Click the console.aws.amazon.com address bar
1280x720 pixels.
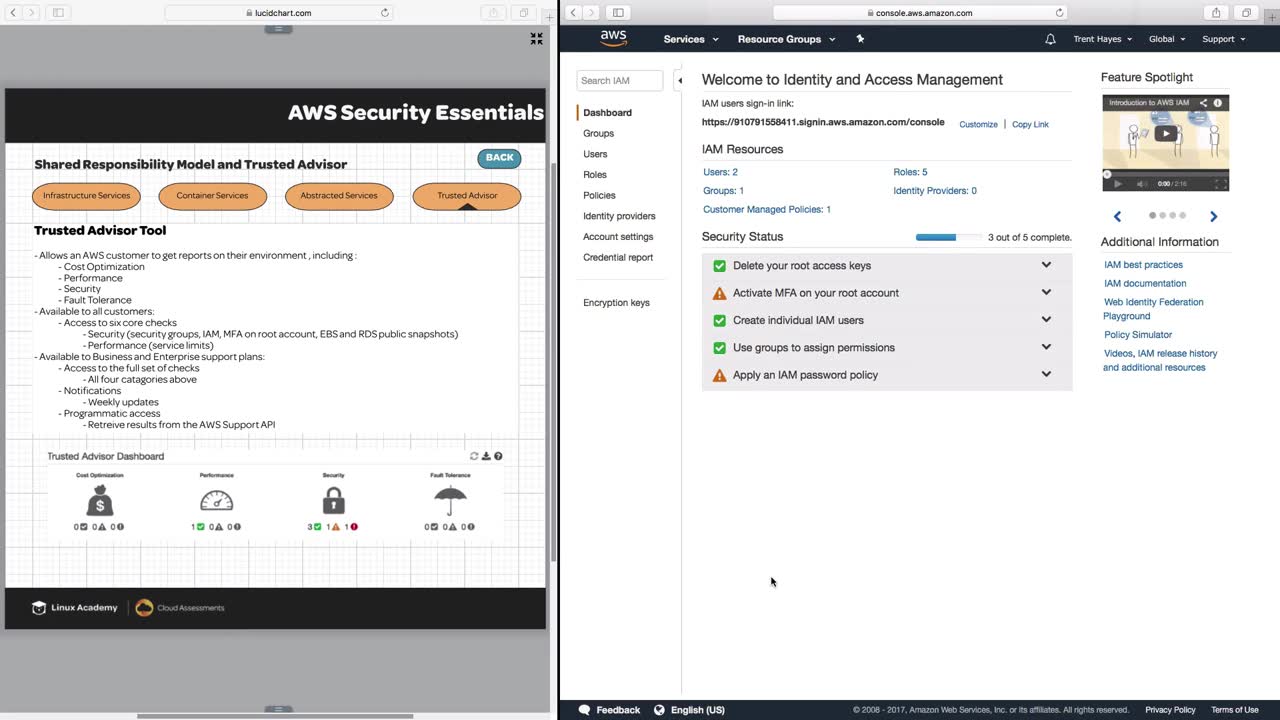920,13
